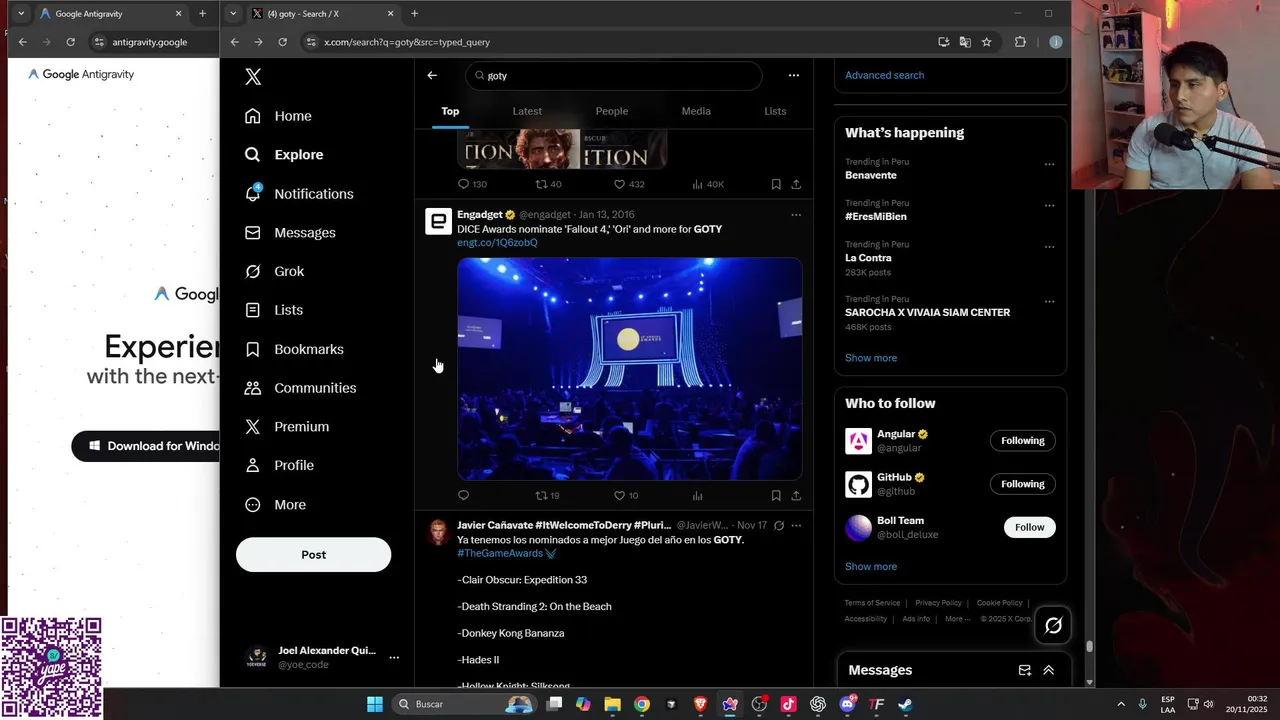Open options for #EresMiBien trend
Image resolution: width=1280 pixels, height=720 pixels.
point(1049,205)
